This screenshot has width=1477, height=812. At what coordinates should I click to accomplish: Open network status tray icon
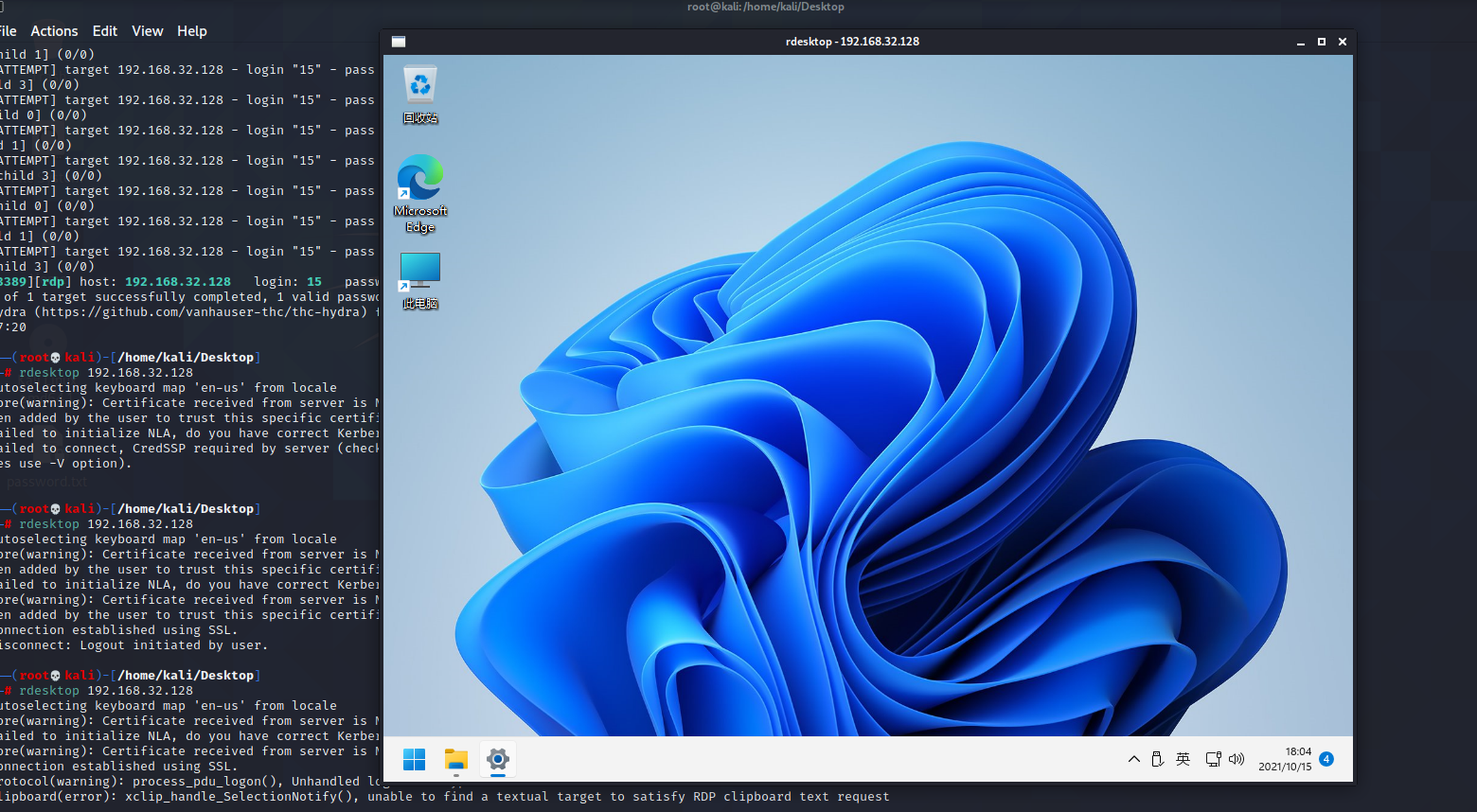pos(1213,759)
